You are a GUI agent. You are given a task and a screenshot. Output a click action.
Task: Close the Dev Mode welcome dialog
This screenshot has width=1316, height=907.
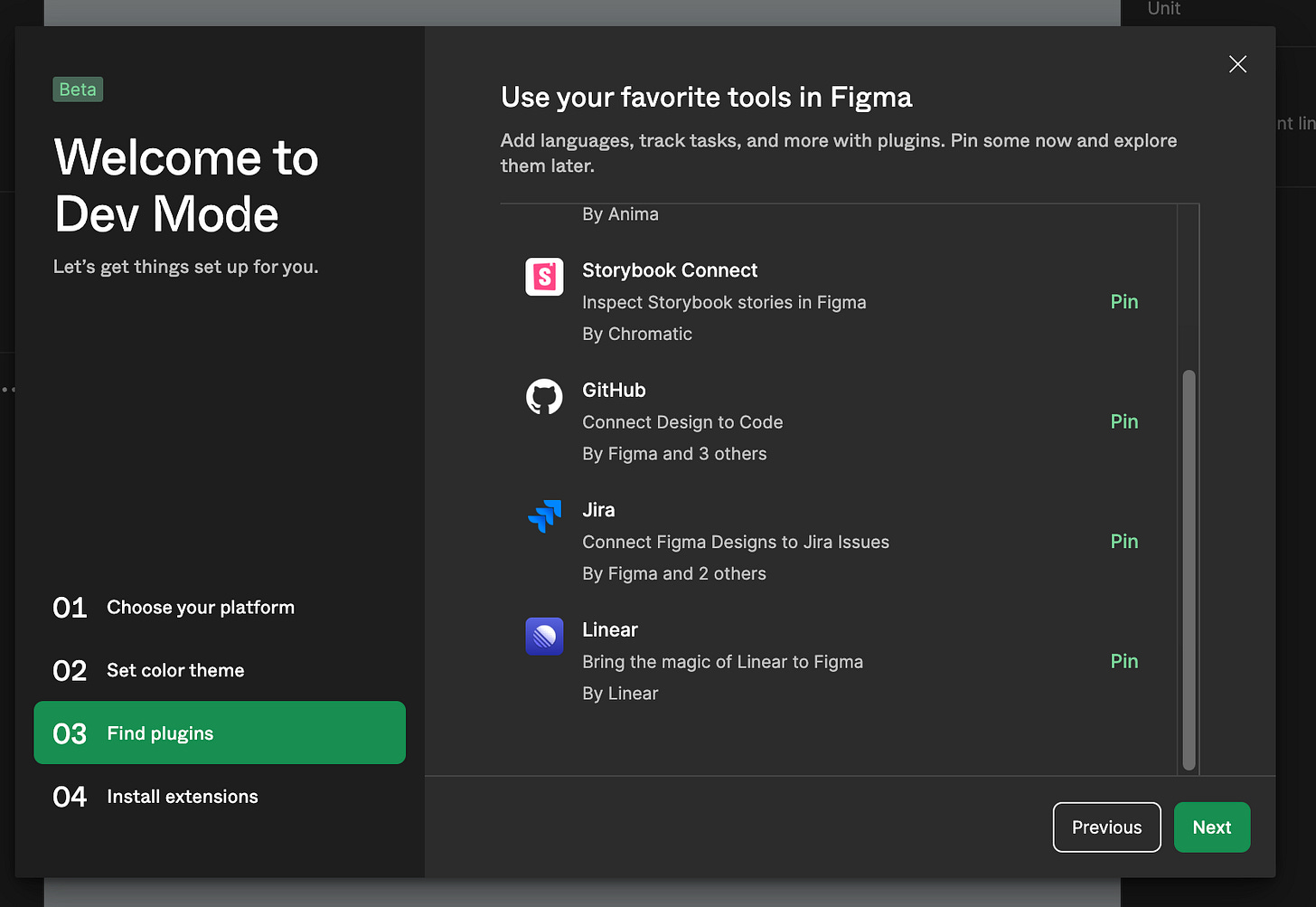[x=1237, y=64]
